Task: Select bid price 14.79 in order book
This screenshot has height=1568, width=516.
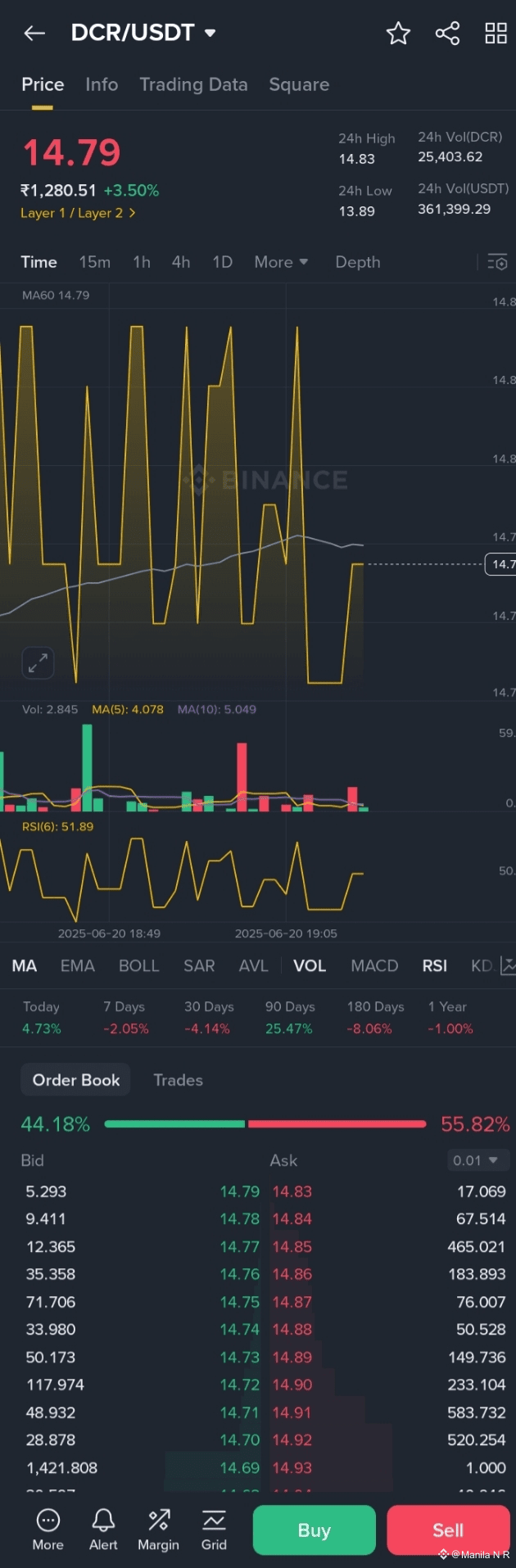Action: (x=239, y=1191)
